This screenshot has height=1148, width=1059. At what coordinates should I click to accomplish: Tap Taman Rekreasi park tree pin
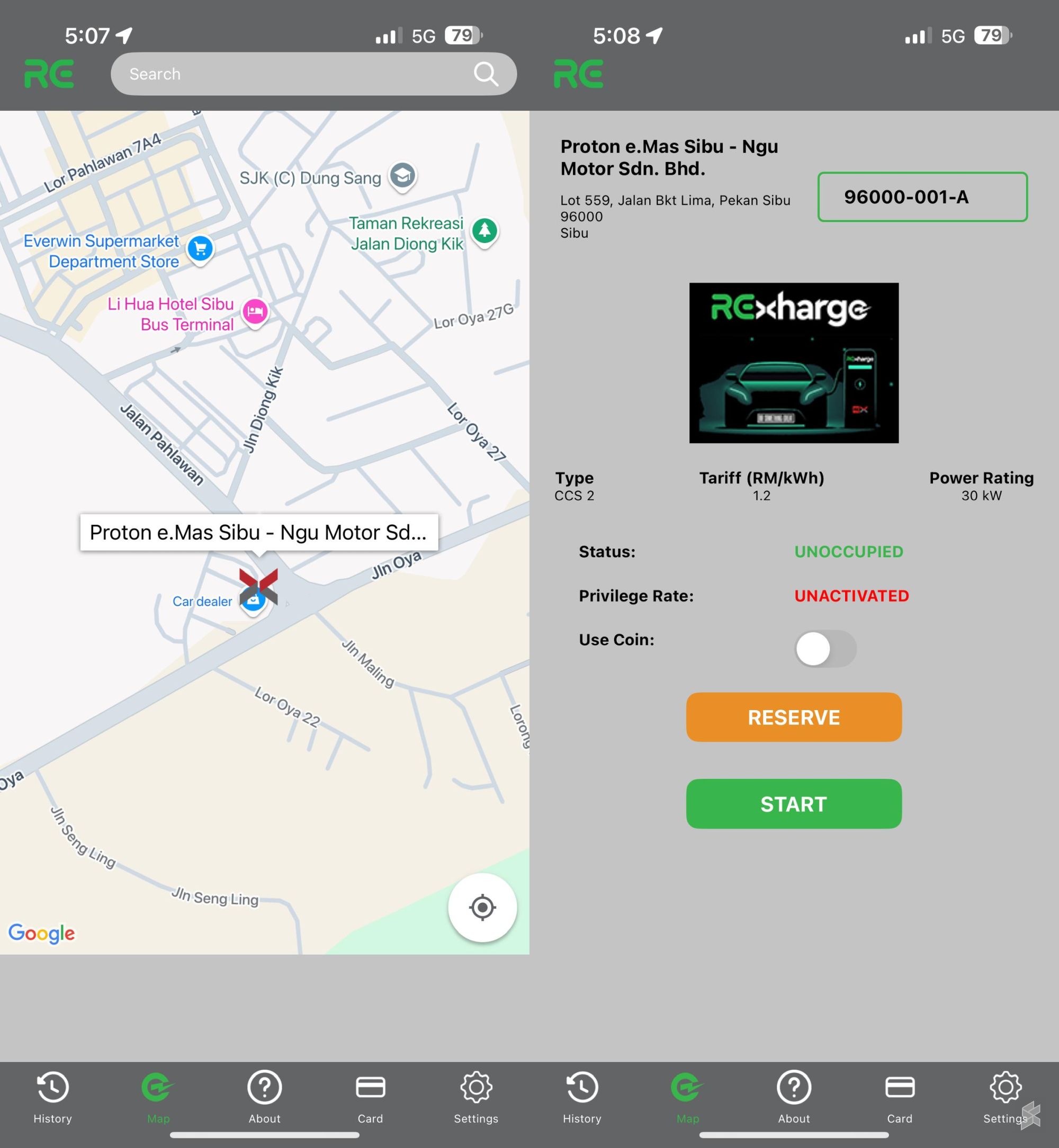pyautogui.click(x=484, y=230)
